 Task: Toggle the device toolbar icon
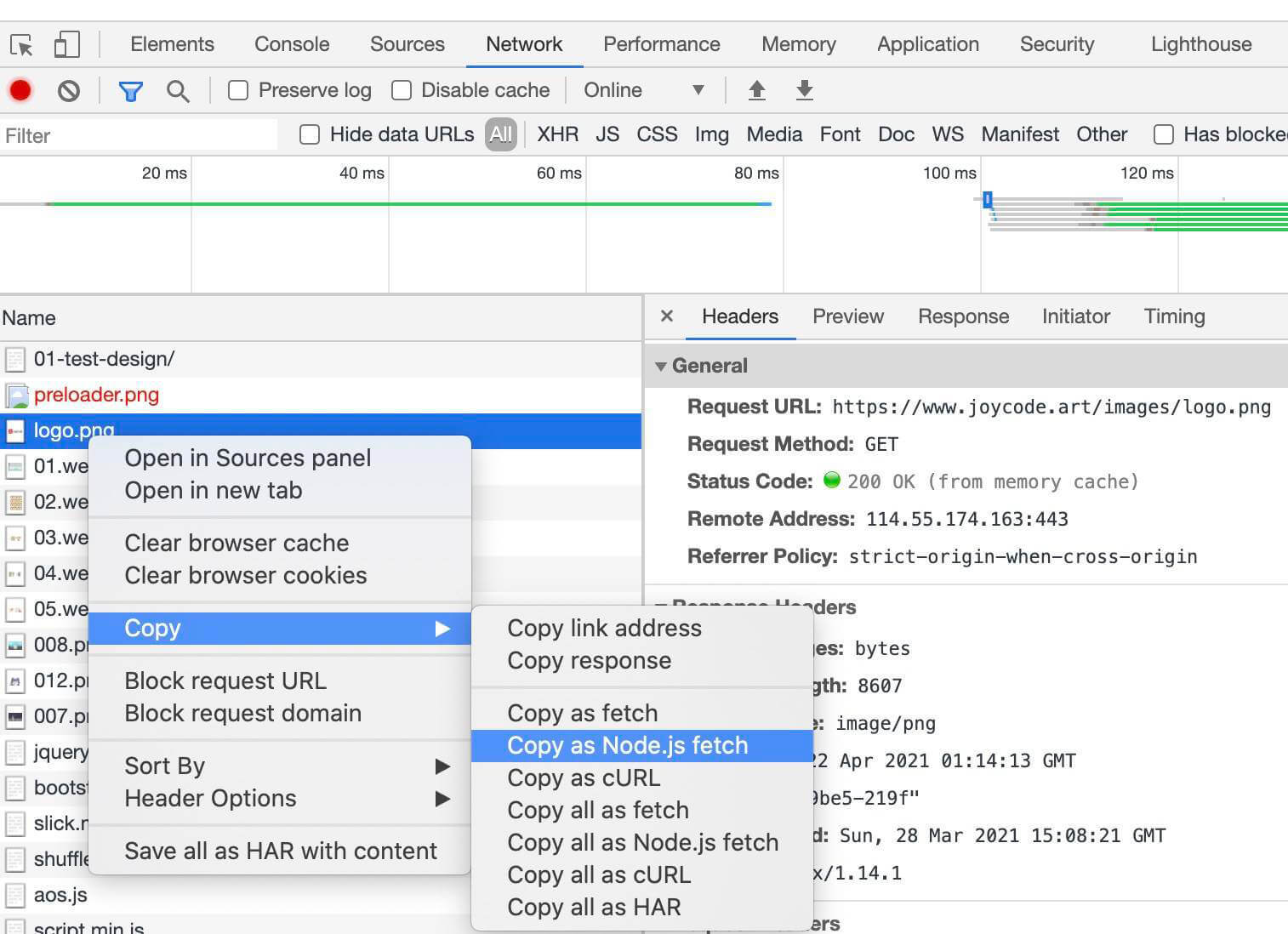tap(66, 44)
